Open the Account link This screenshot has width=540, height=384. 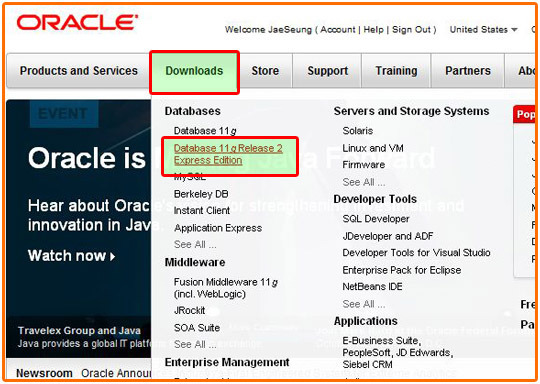click(338, 30)
